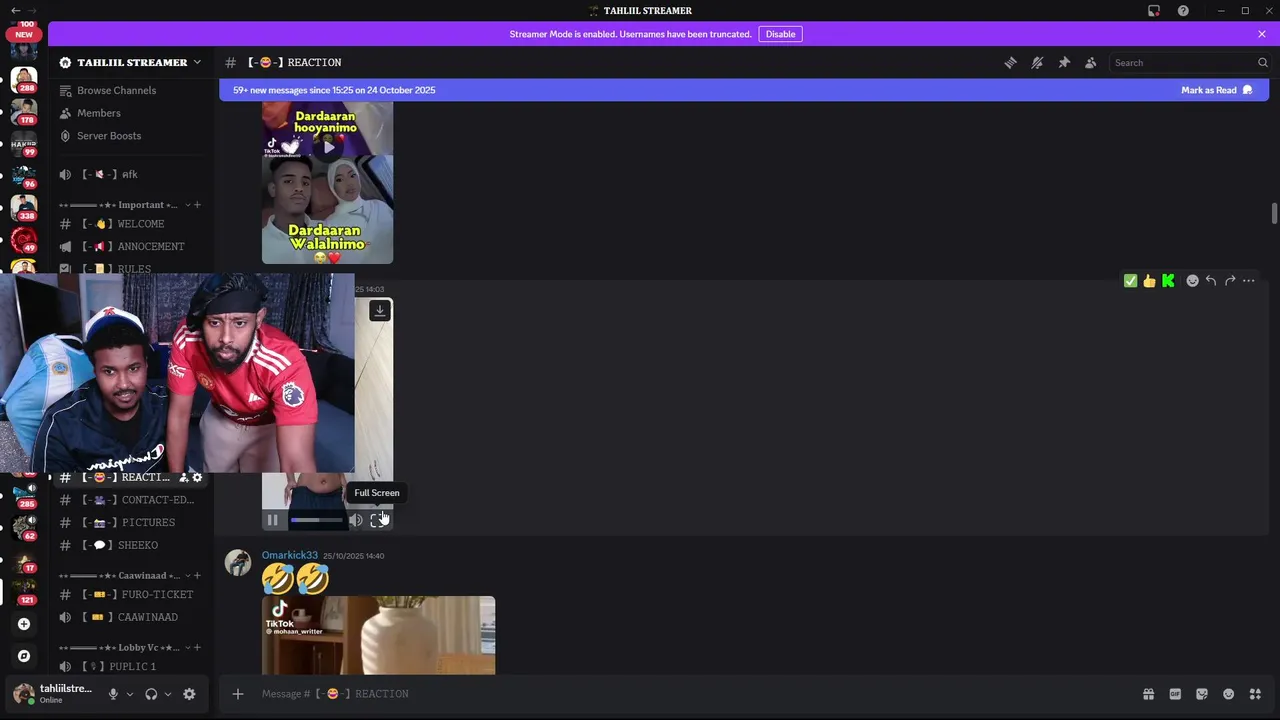Toggle microphone mute in user panel
Viewport: 1280px width, 720px height.
pos(113,694)
